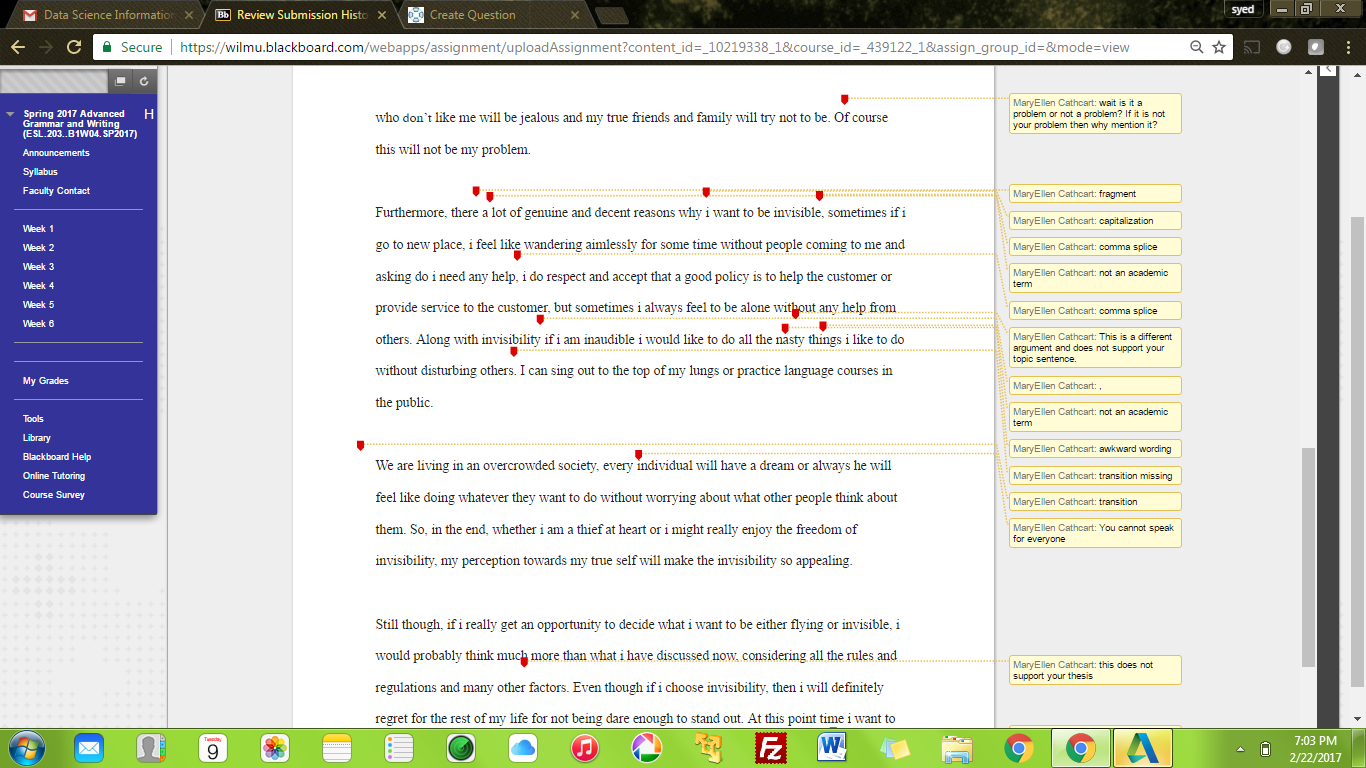Open Faculty Contact in the course menu
1366x768 pixels.
56,191
